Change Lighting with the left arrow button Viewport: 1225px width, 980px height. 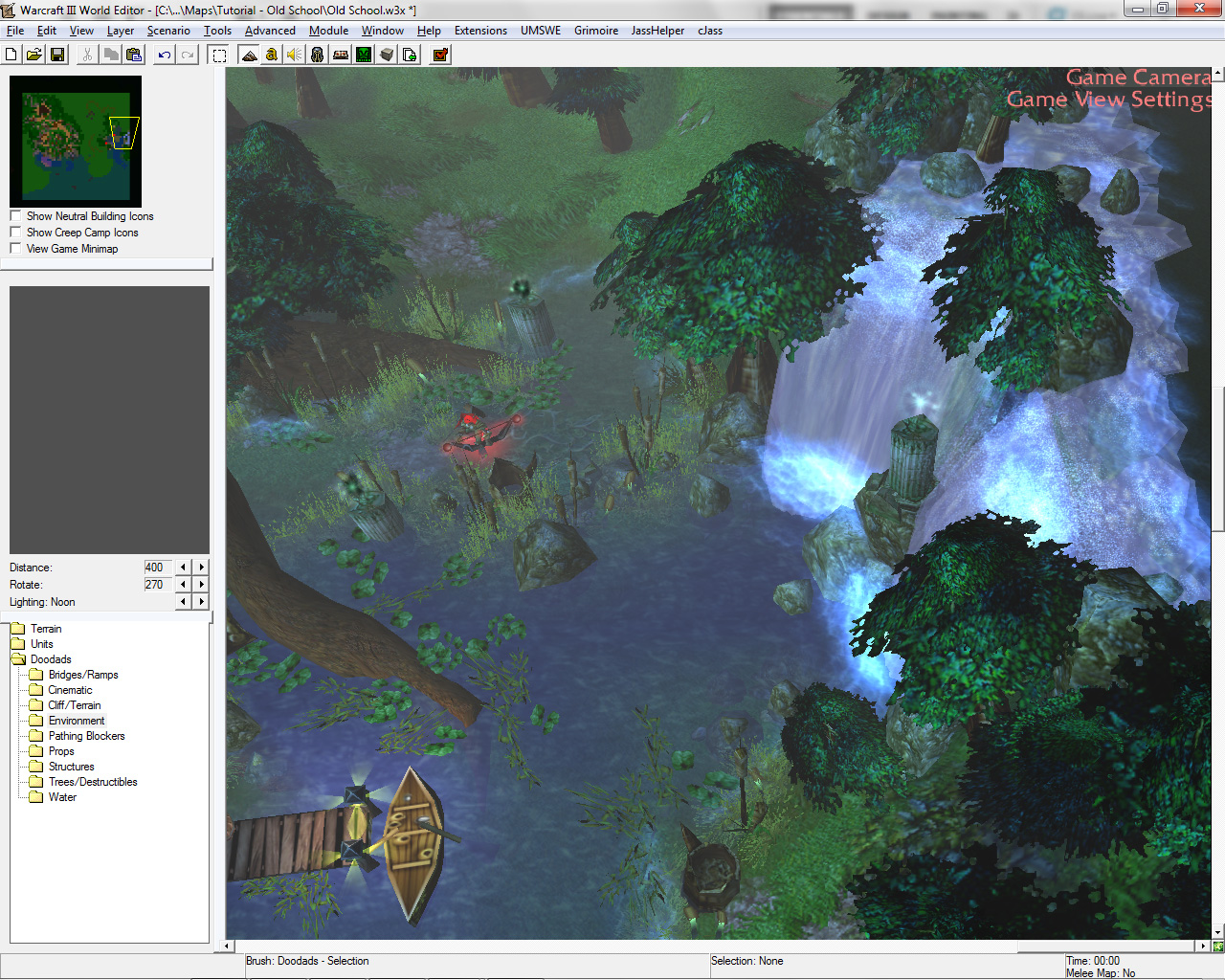point(184,602)
